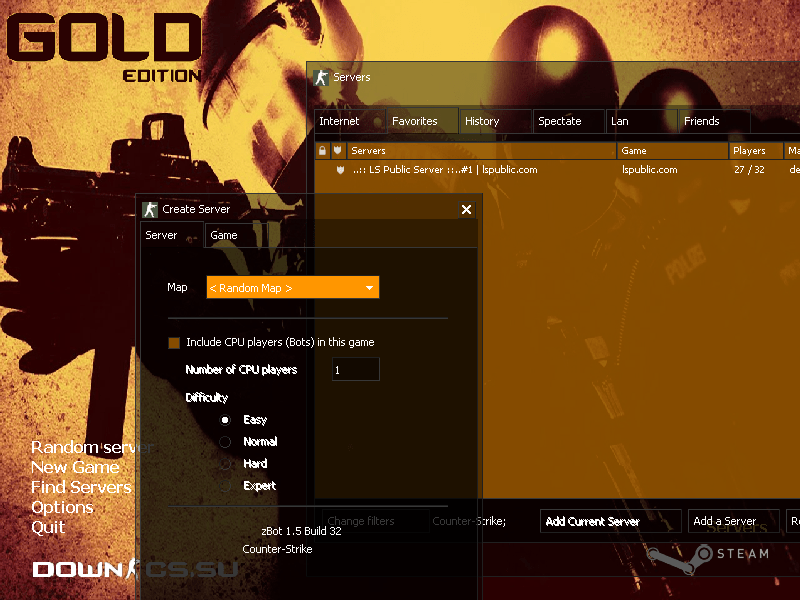The image size is (800, 600).
Task: Switch to the Server tab in Create Server
Action: tap(171, 235)
